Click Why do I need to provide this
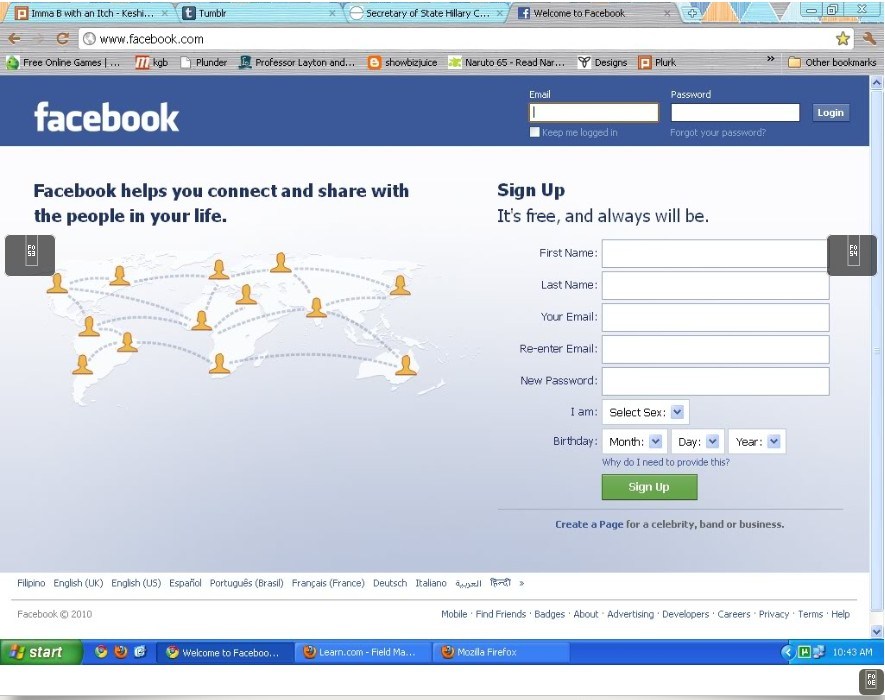885x700 pixels. point(666,462)
